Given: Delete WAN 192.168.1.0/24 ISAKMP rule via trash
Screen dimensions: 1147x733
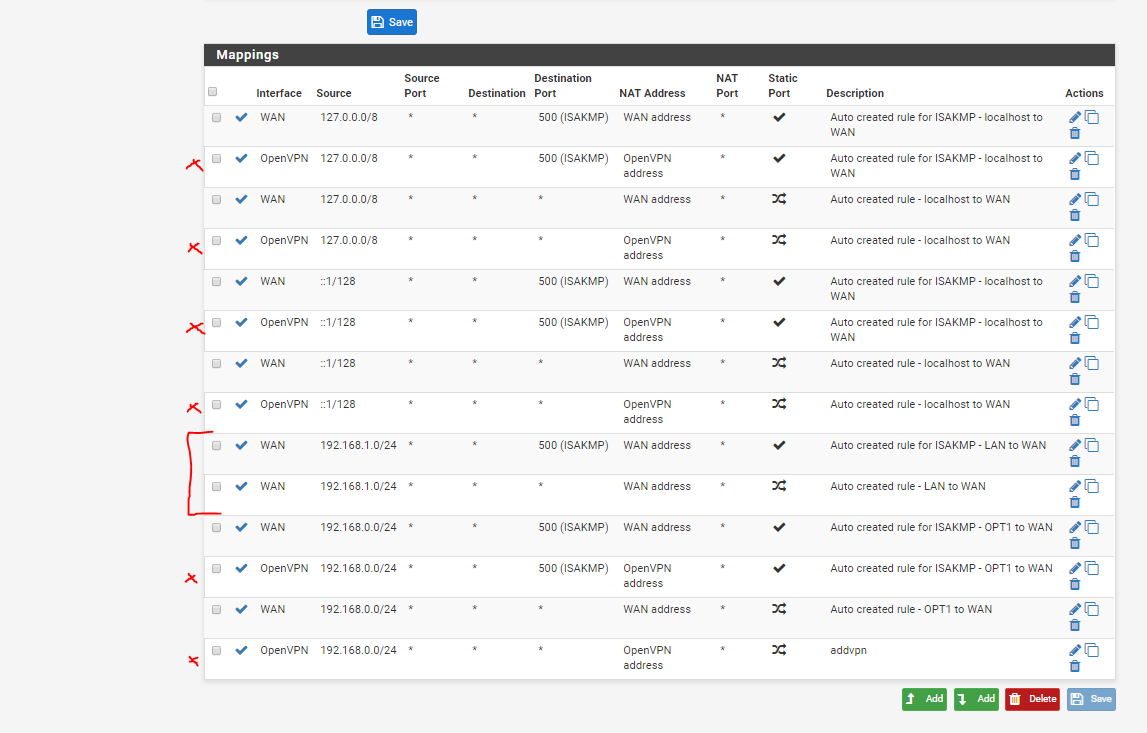Looking at the screenshot, I should click(1075, 461).
